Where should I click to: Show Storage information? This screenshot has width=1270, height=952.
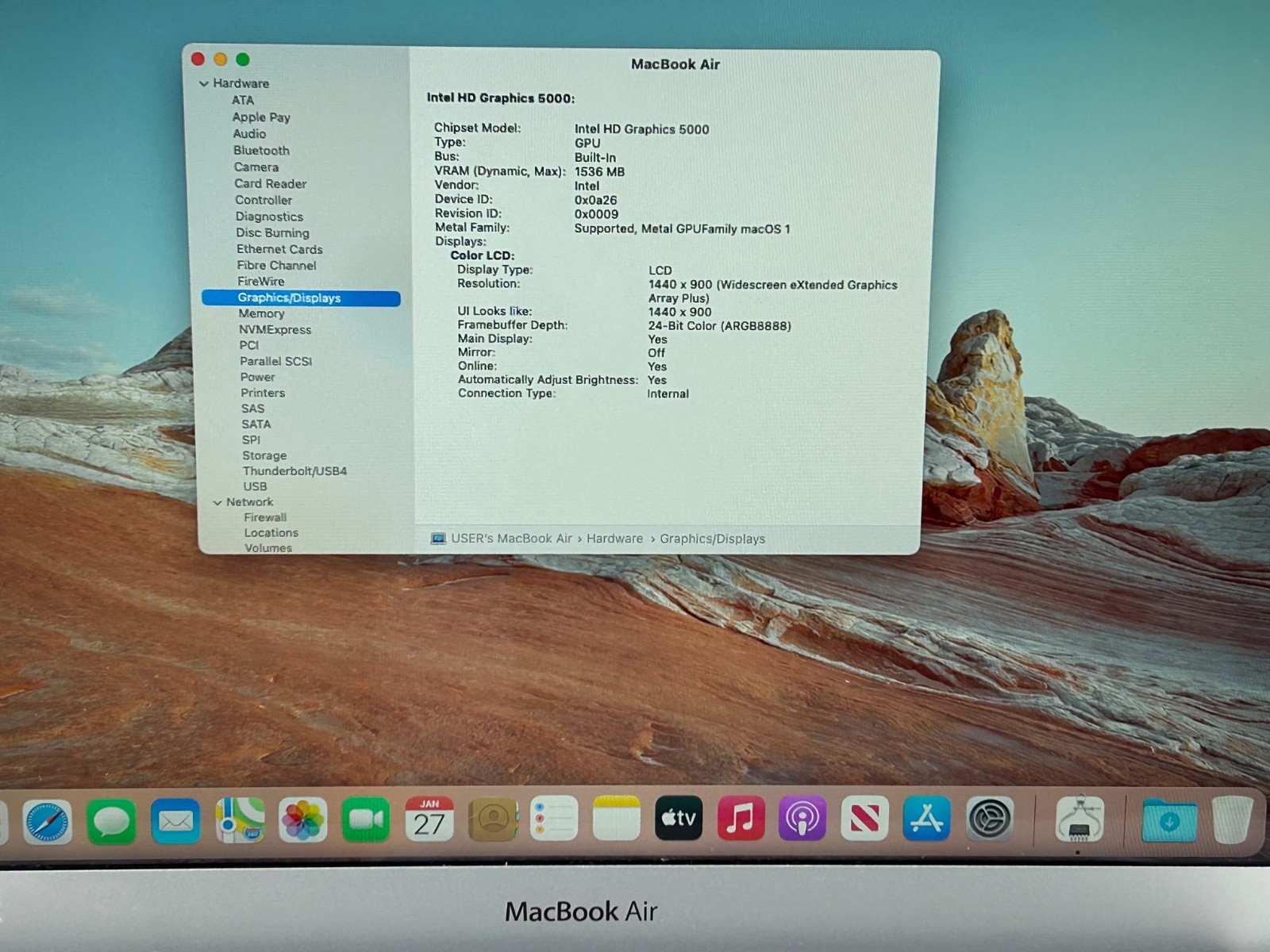264,456
